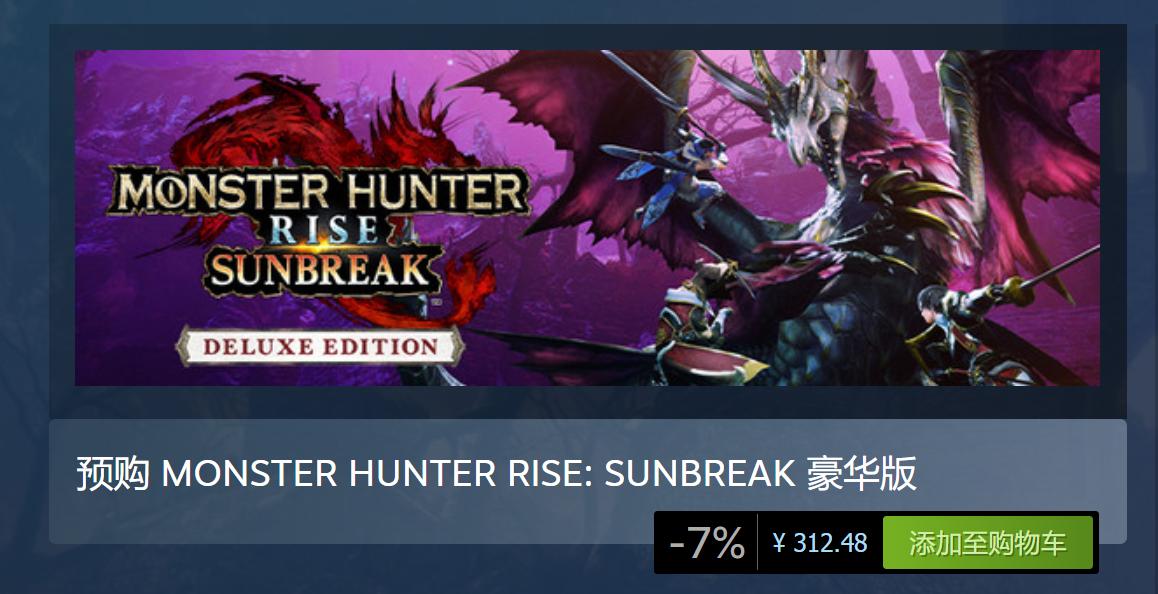Click the -7% discount badge
Viewport: 1158px width, 594px height.
(x=706, y=542)
